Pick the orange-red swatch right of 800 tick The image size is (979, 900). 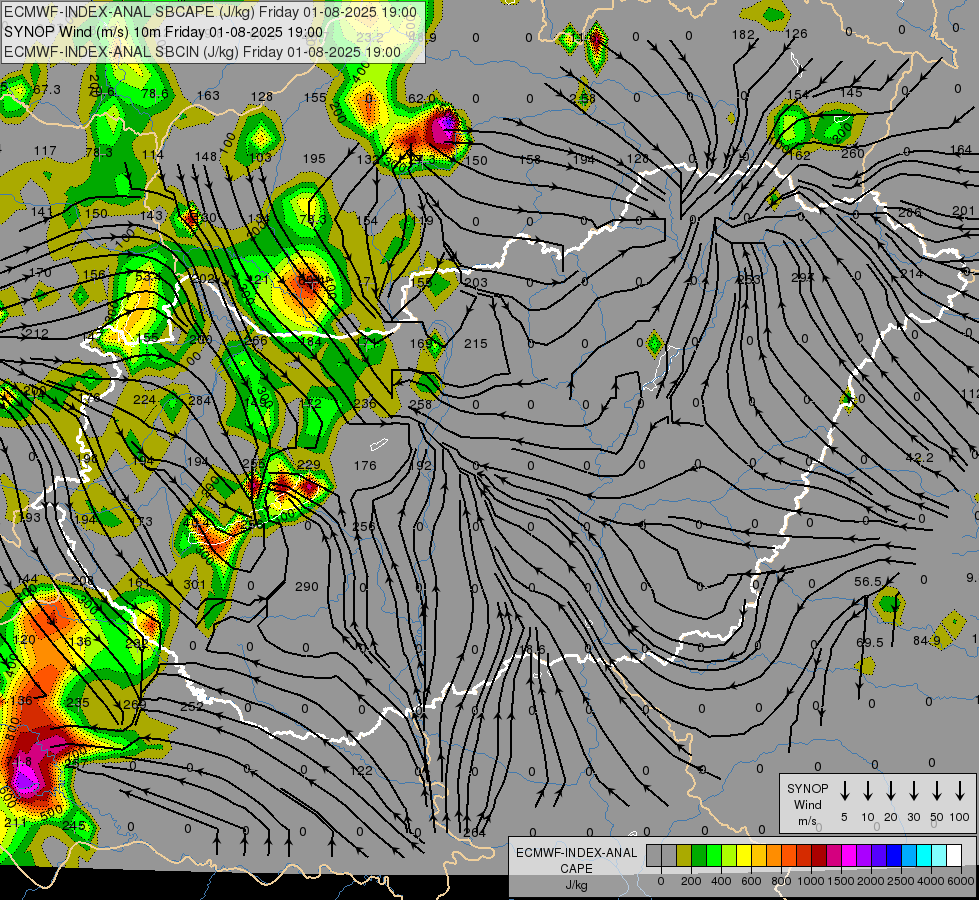click(x=789, y=855)
